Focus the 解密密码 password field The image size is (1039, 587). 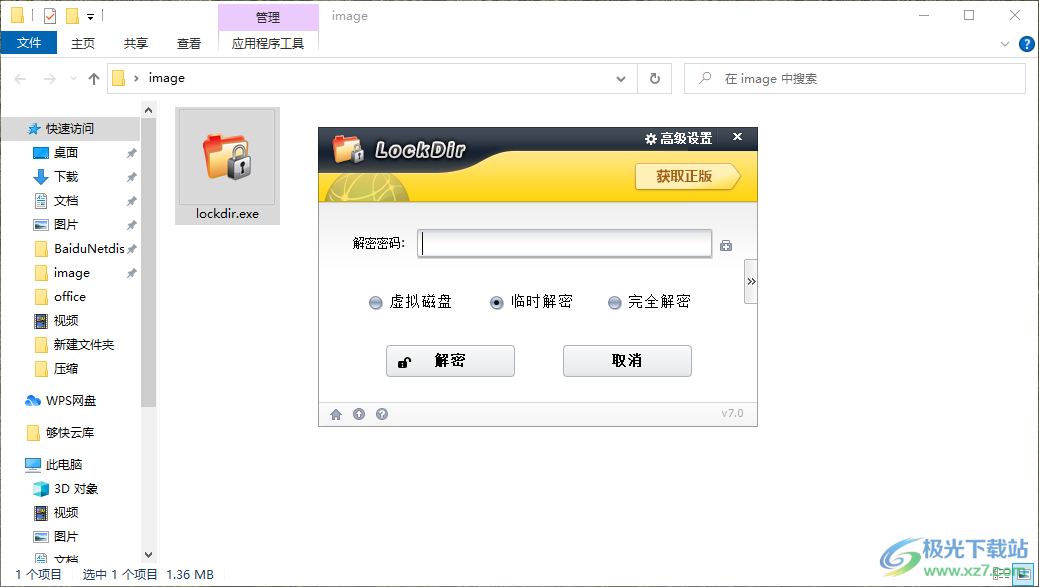click(565, 243)
